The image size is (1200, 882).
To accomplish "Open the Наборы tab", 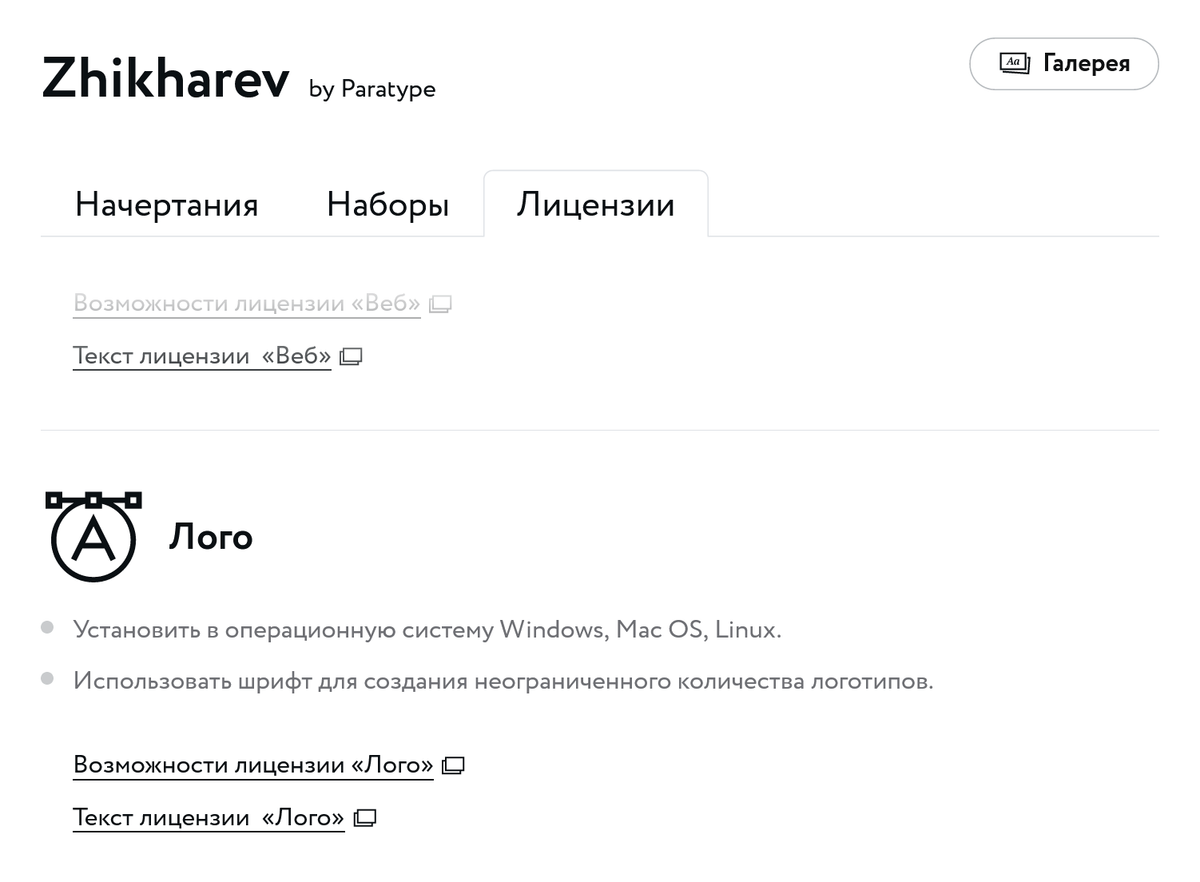I will 387,204.
